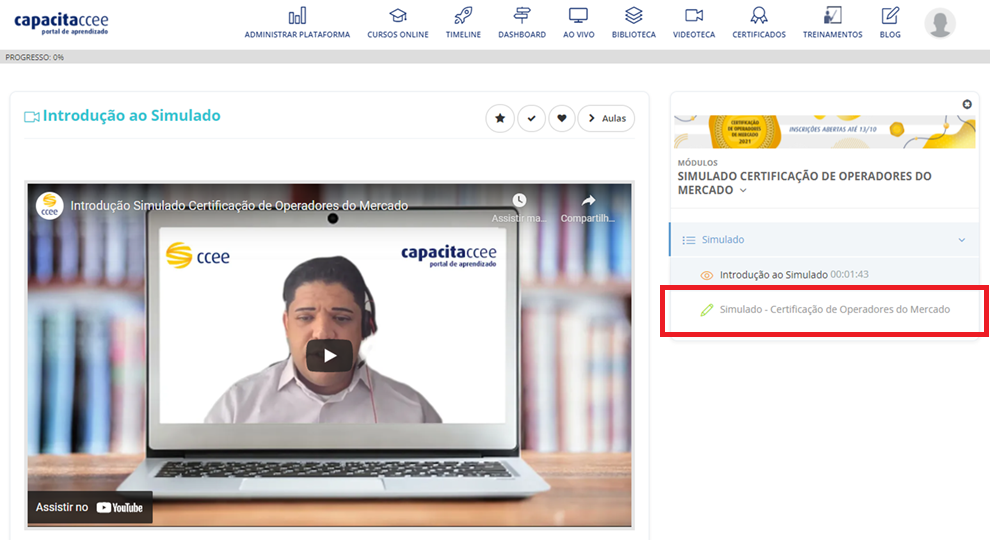Open the Biblioteca layers icon
Screen dimensions: 990x540
tap(634, 15)
